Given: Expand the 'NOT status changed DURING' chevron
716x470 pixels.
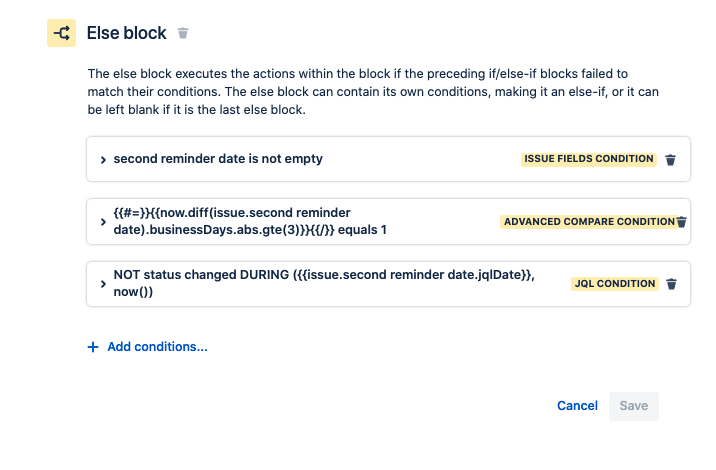Looking at the screenshot, I should click(x=103, y=284).
